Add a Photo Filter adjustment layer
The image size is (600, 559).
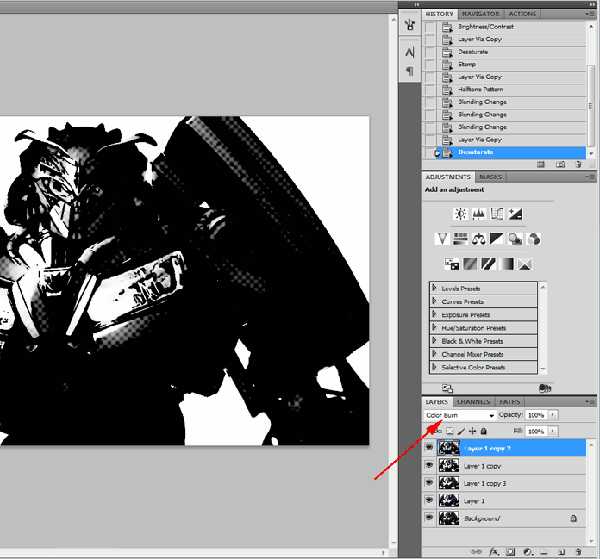515,239
